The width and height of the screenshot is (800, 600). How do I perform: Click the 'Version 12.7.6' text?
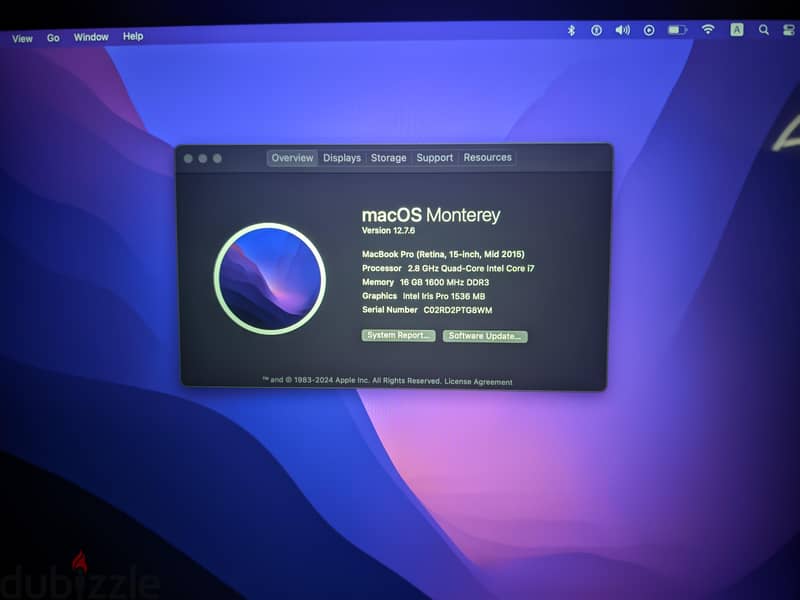(x=388, y=231)
